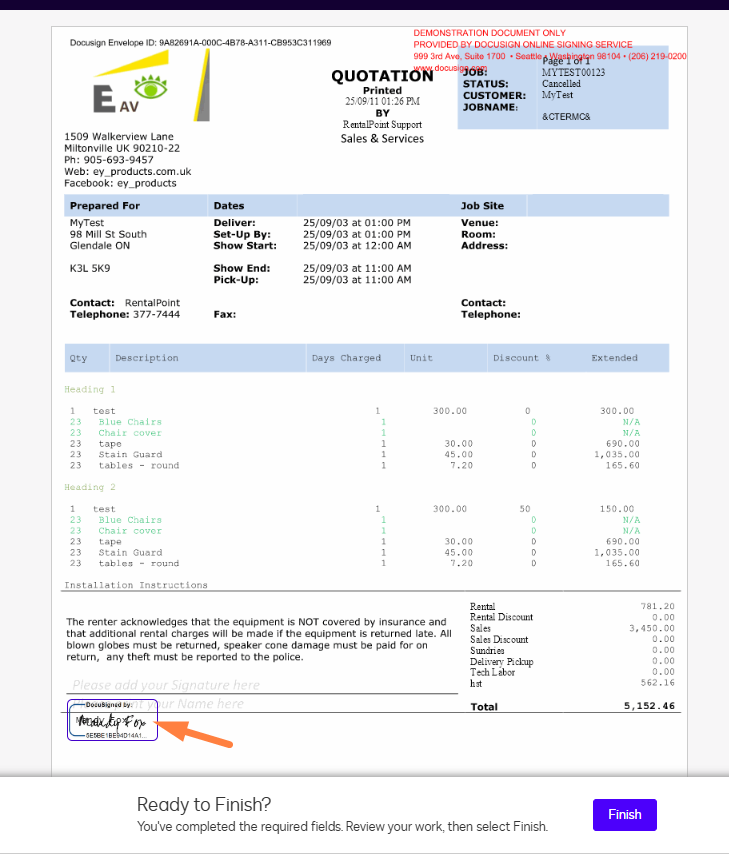Click the 'Job Site' header
Viewport: 729px width, 863px height.
[482, 205]
